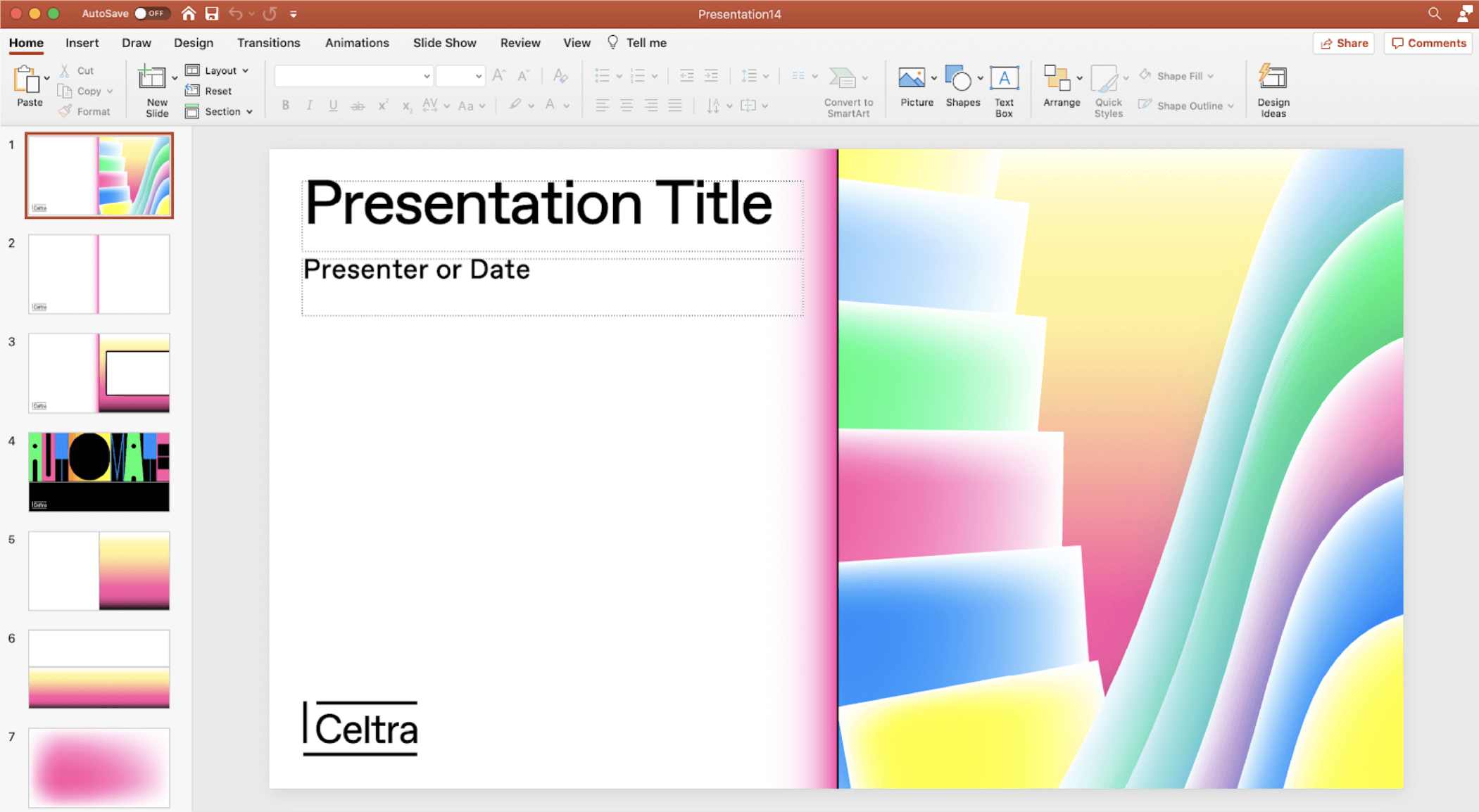Image resolution: width=1479 pixels, height=812 pixels.
Task: Select slide 4 thumbnail
Action: point(99,471)
